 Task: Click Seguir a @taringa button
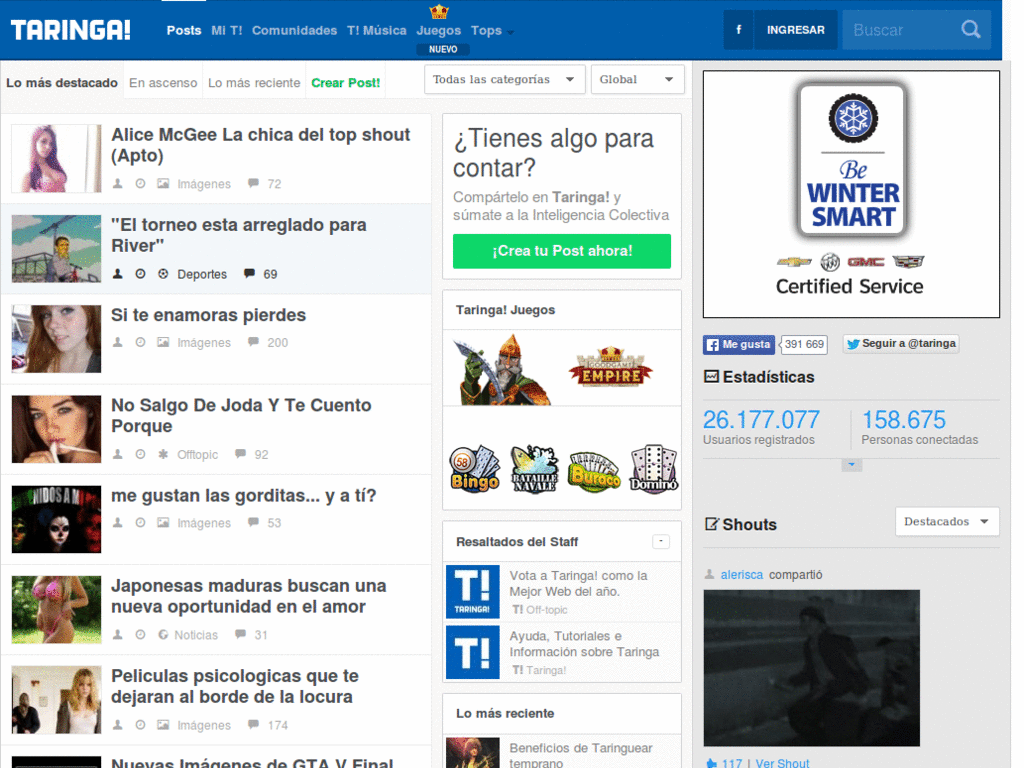click(x=901, y=344)
